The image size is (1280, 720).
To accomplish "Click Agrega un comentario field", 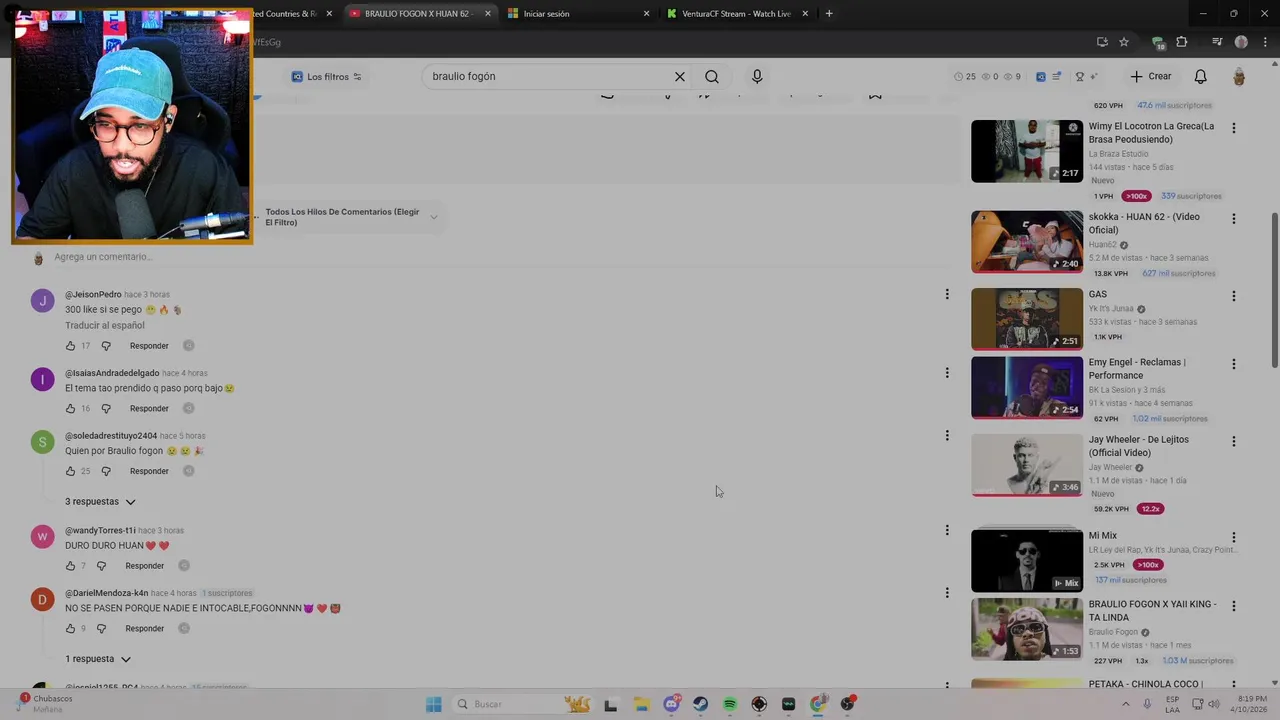I will click(x=103, y=257).
